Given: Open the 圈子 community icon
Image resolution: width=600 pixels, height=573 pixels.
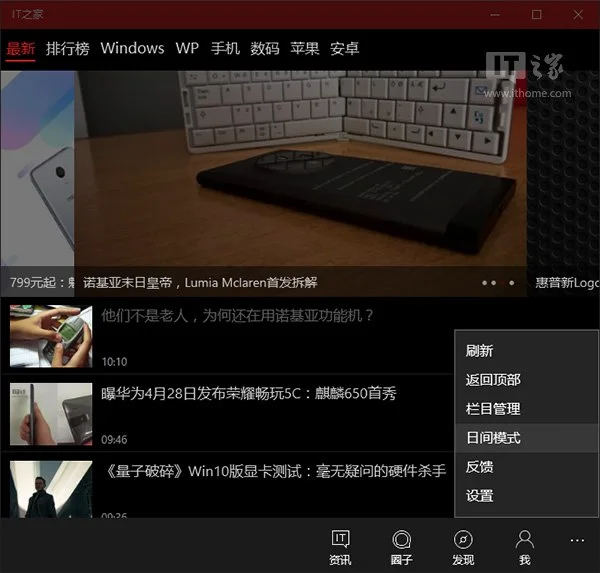Looking at the screenshot, I should point(401,547).
